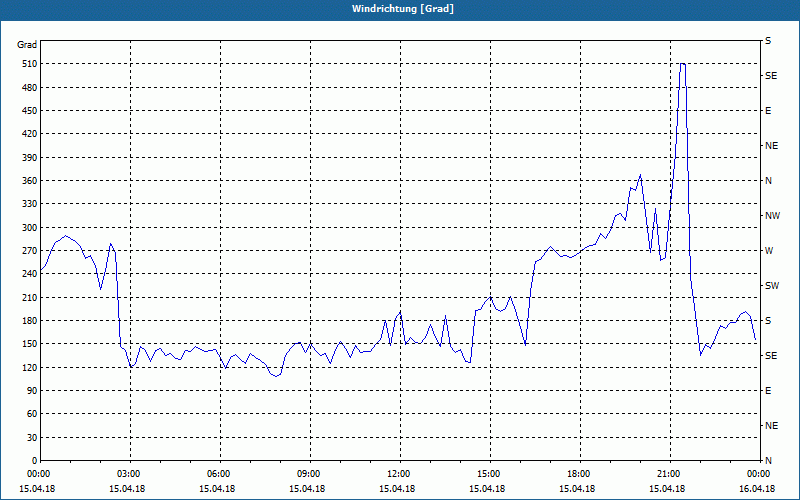Click the 03:00 time label
800x500 pixels.
pos(130,474)
